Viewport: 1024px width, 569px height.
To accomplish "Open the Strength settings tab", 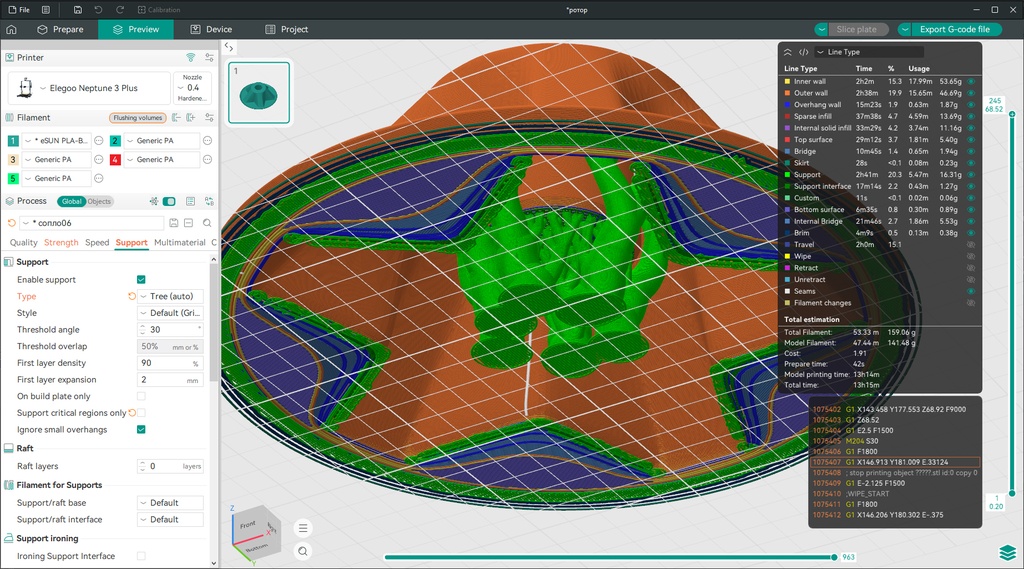I will [x=61, y=242].
